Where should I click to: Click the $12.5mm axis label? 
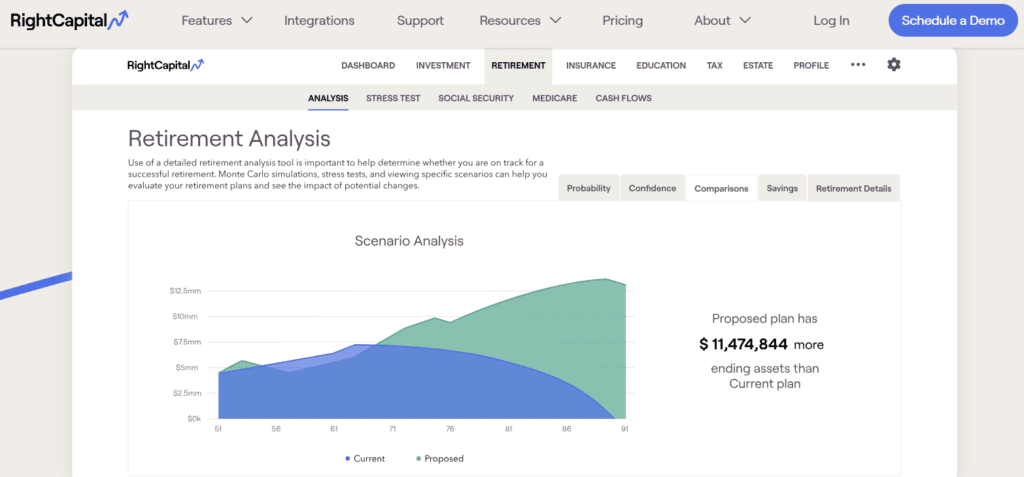(x=185, y=290)
